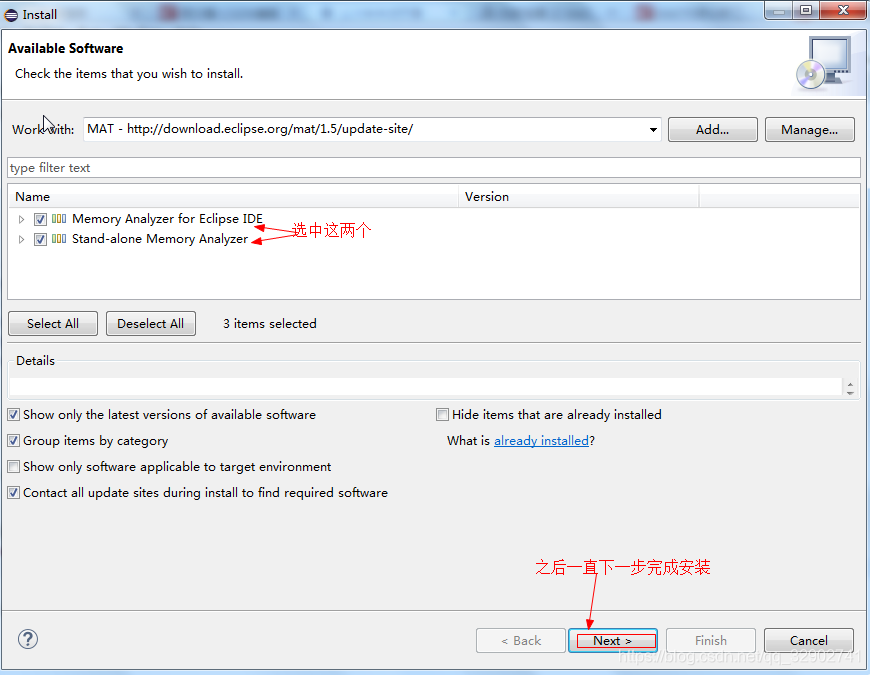Click the Add... button
Screen dimensions: 870x675
(712, 129)
